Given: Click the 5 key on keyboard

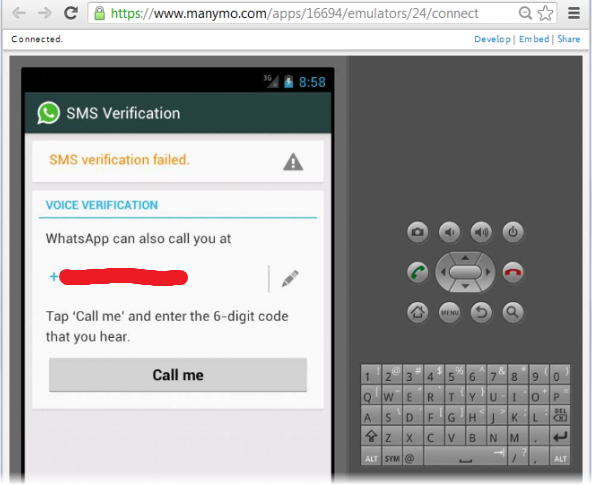Looking at the screenshot, I should coord(455,375).
